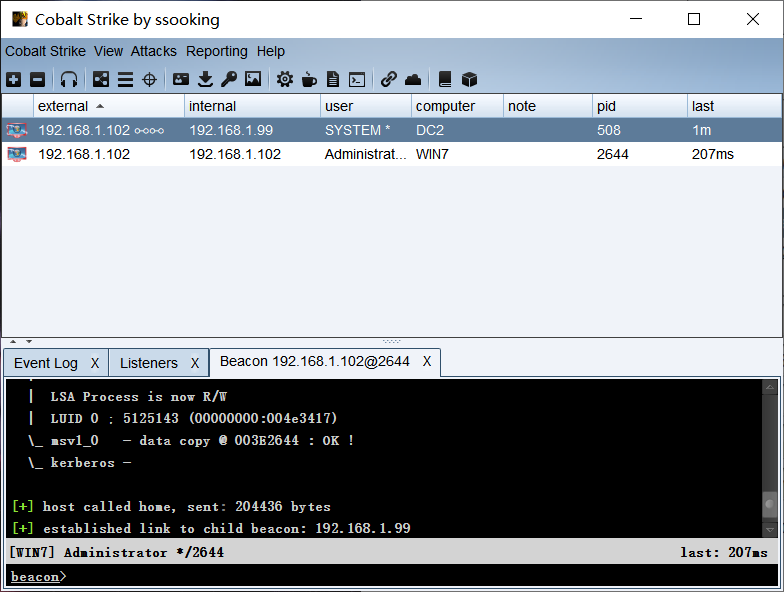Open the Help menu
The height and width of the screenshot is (592, 784).
point(270,51)
